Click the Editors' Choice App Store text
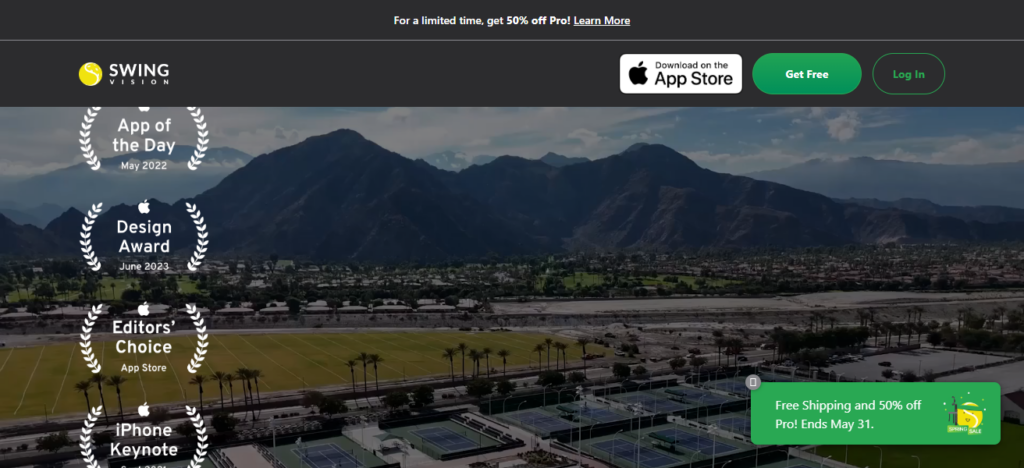This screenshot has width=1024, height=468. coord(144,345)
